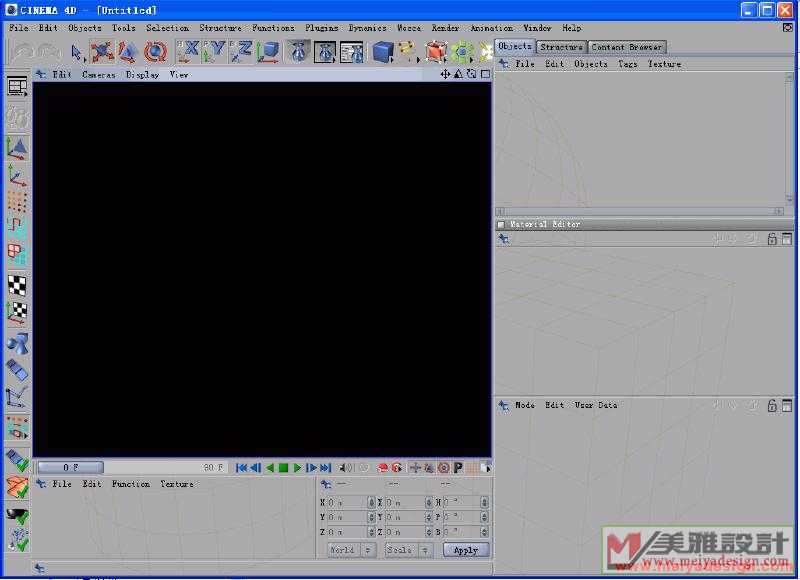Screen dimensions: 800x580
Task: Open the Plugins menu
Action: coord(321,28)
